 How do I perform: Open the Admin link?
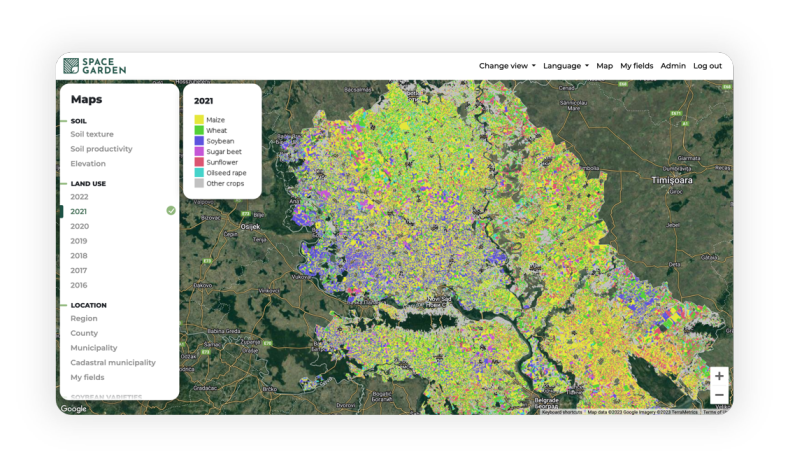pyautogui.click(x=673, y=66)
